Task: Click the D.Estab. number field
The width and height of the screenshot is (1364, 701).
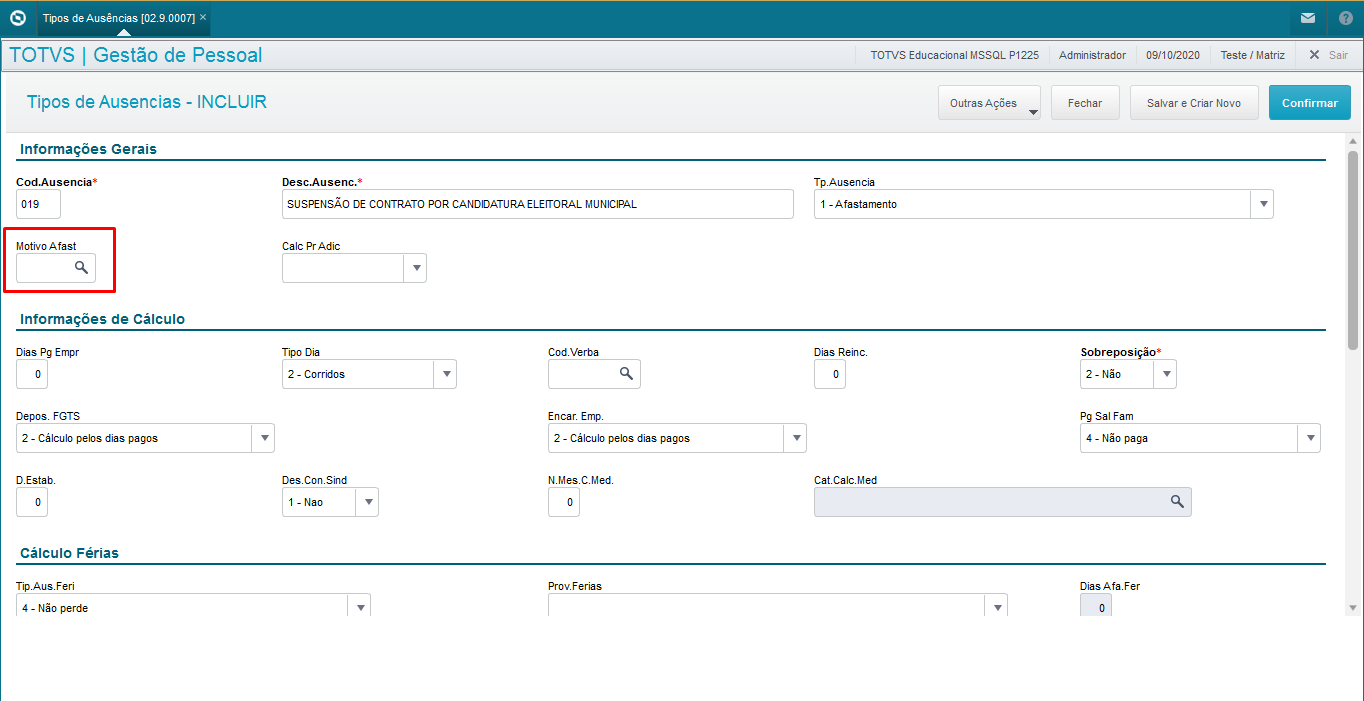Action: [32, 502]
